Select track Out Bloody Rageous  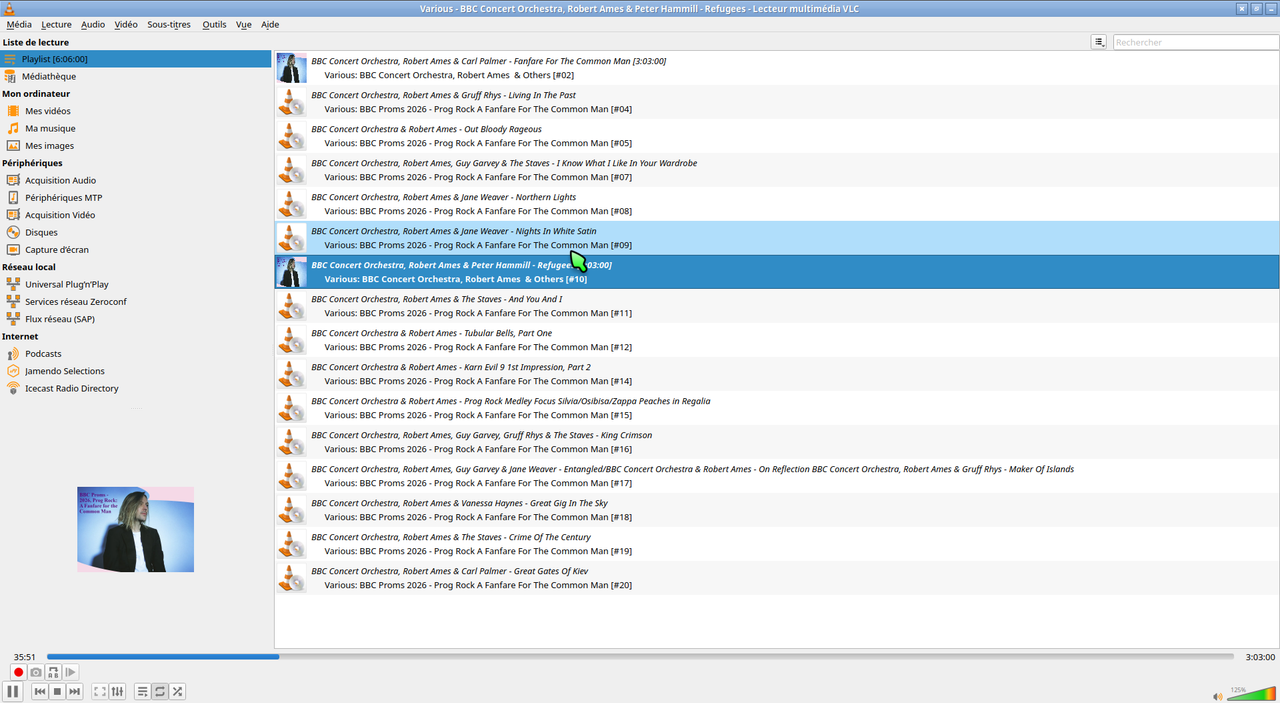coord(777,136)
